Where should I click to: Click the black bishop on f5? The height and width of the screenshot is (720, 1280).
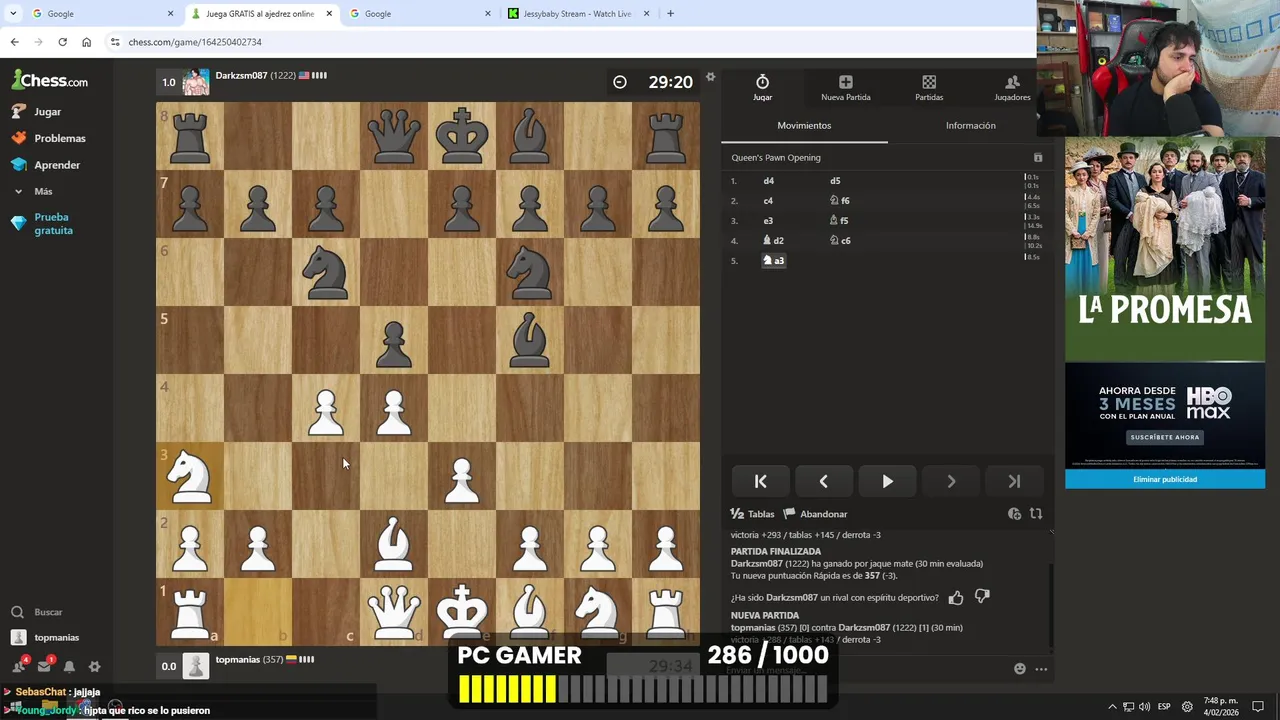[530, 340]
